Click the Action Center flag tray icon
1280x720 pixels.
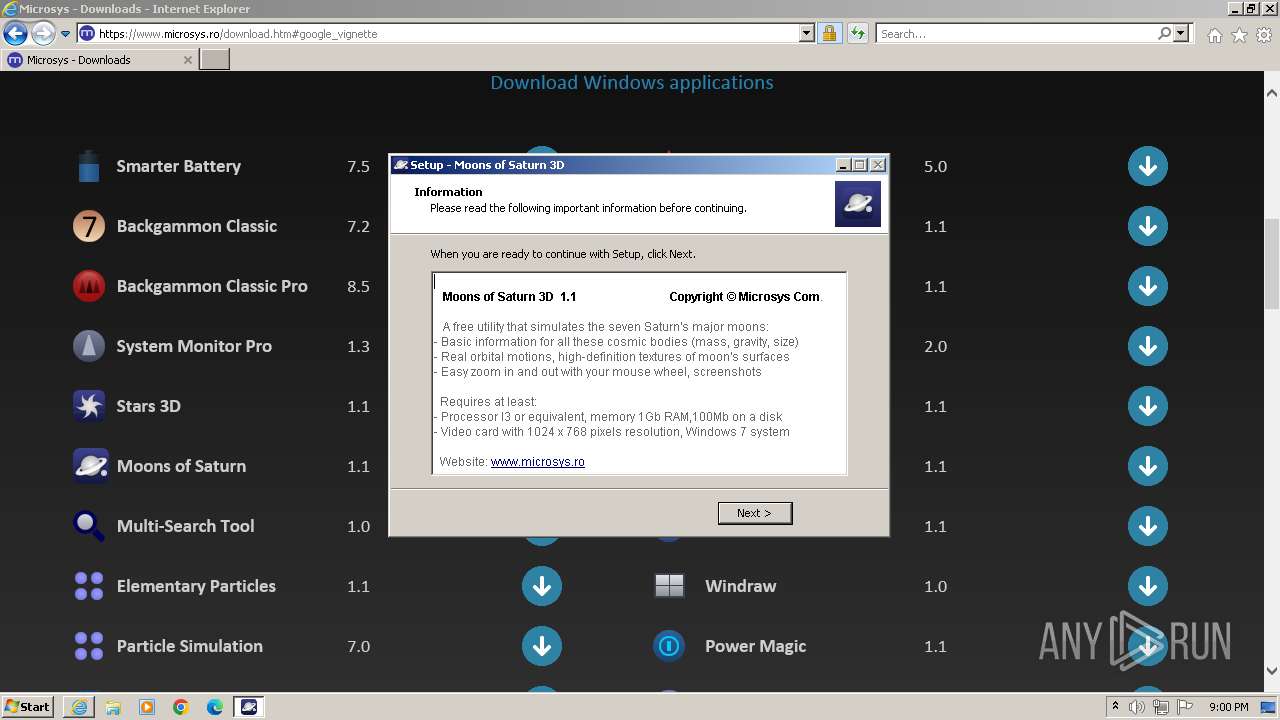pyautogui.click(x=1185, y=707)
